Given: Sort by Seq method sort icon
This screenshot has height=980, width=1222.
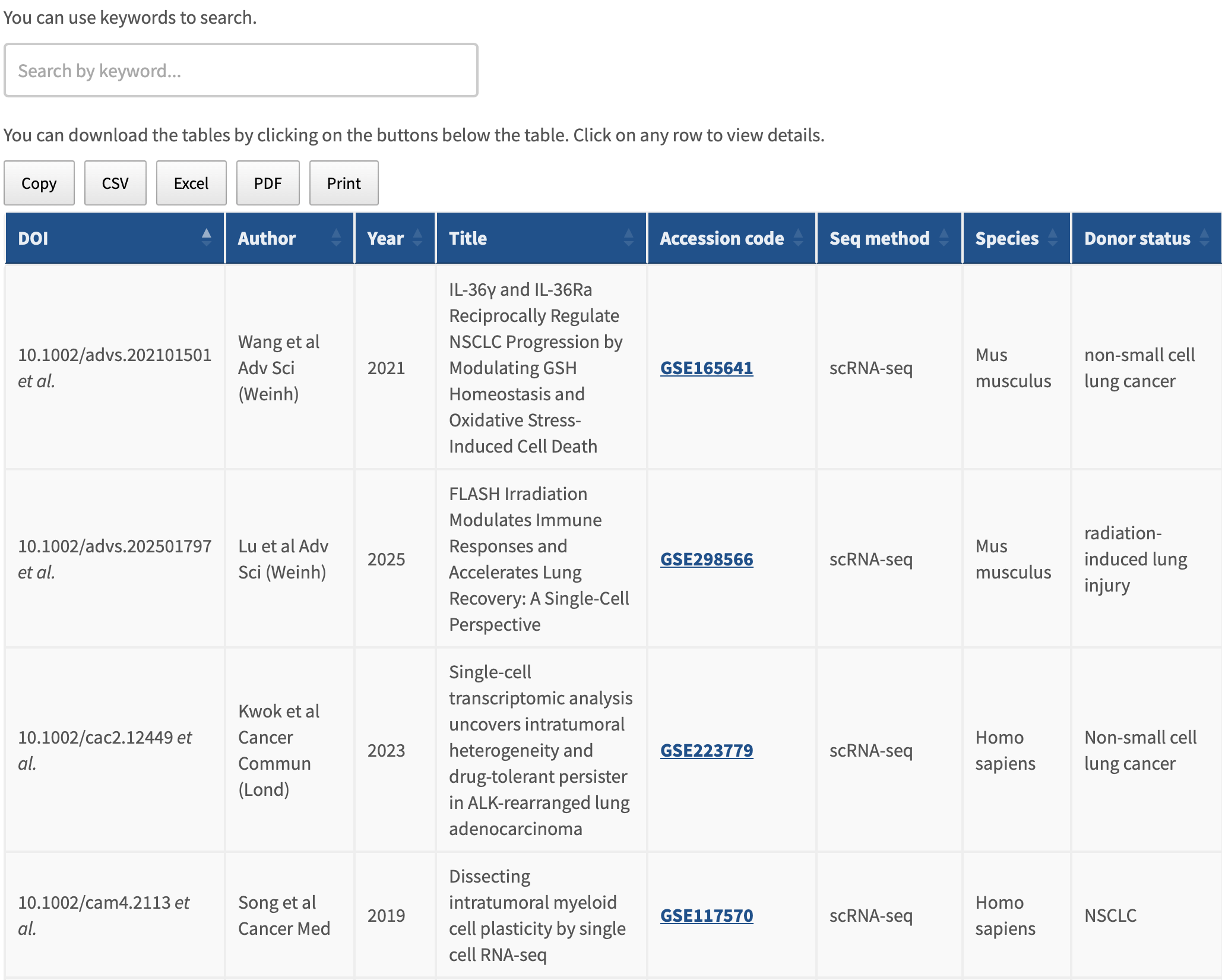Looking at the screenshot, I should tap(944, 238).
